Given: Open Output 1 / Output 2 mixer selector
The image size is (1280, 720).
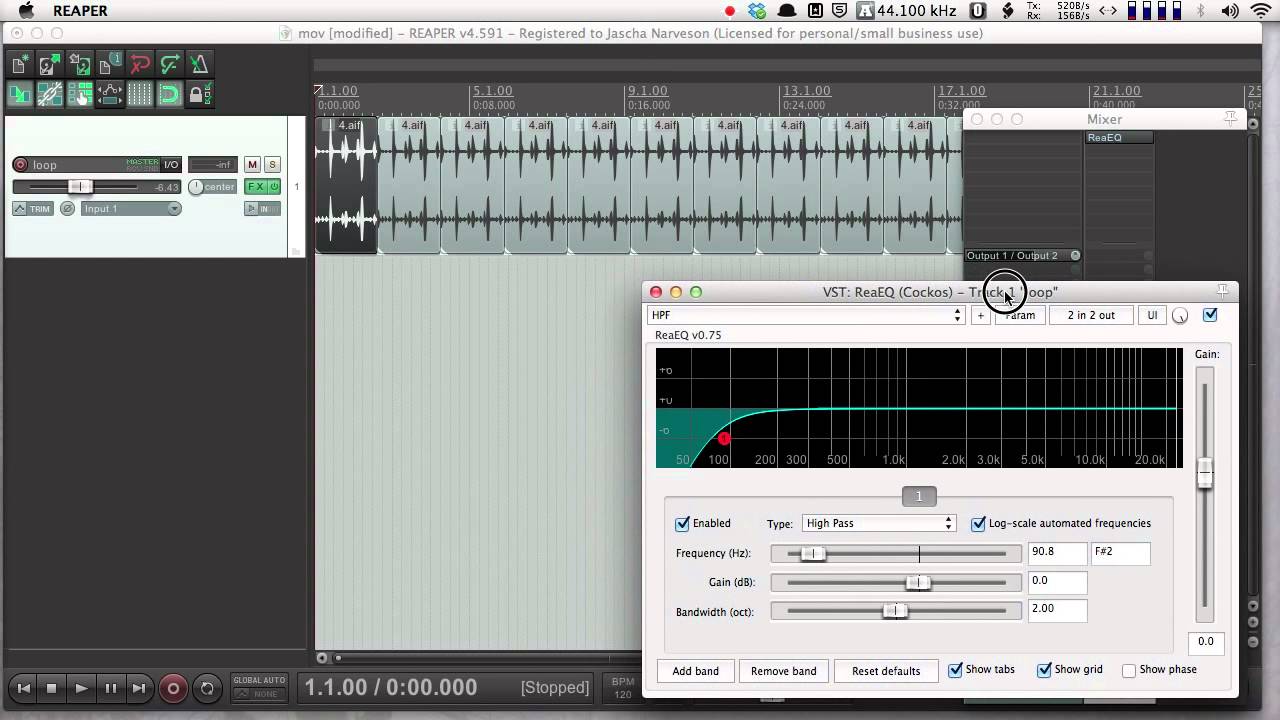Looking at the screenshot, I should click(x=1023, y=256).
